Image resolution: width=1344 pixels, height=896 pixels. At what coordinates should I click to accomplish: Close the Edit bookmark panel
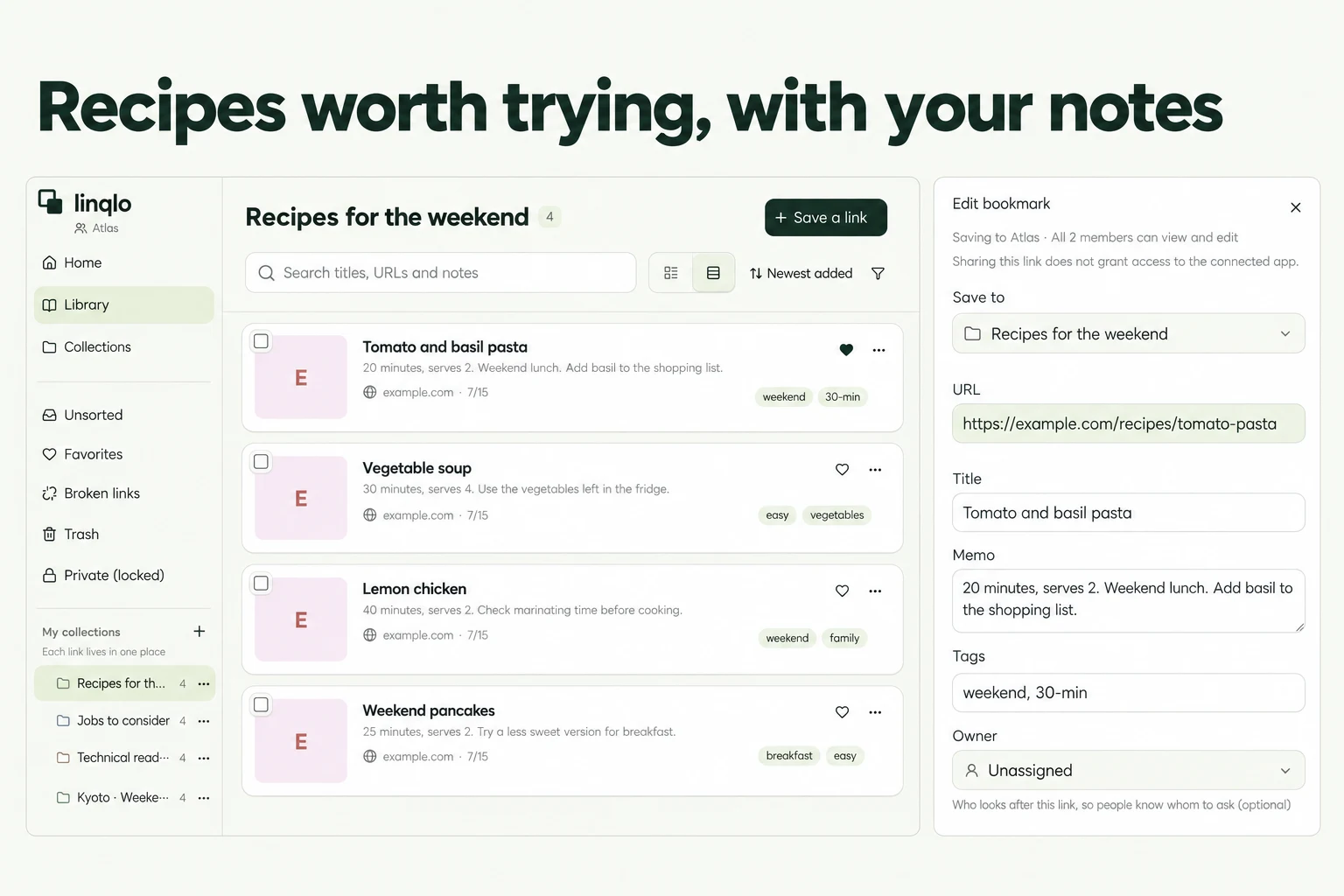coord(1296,207)
